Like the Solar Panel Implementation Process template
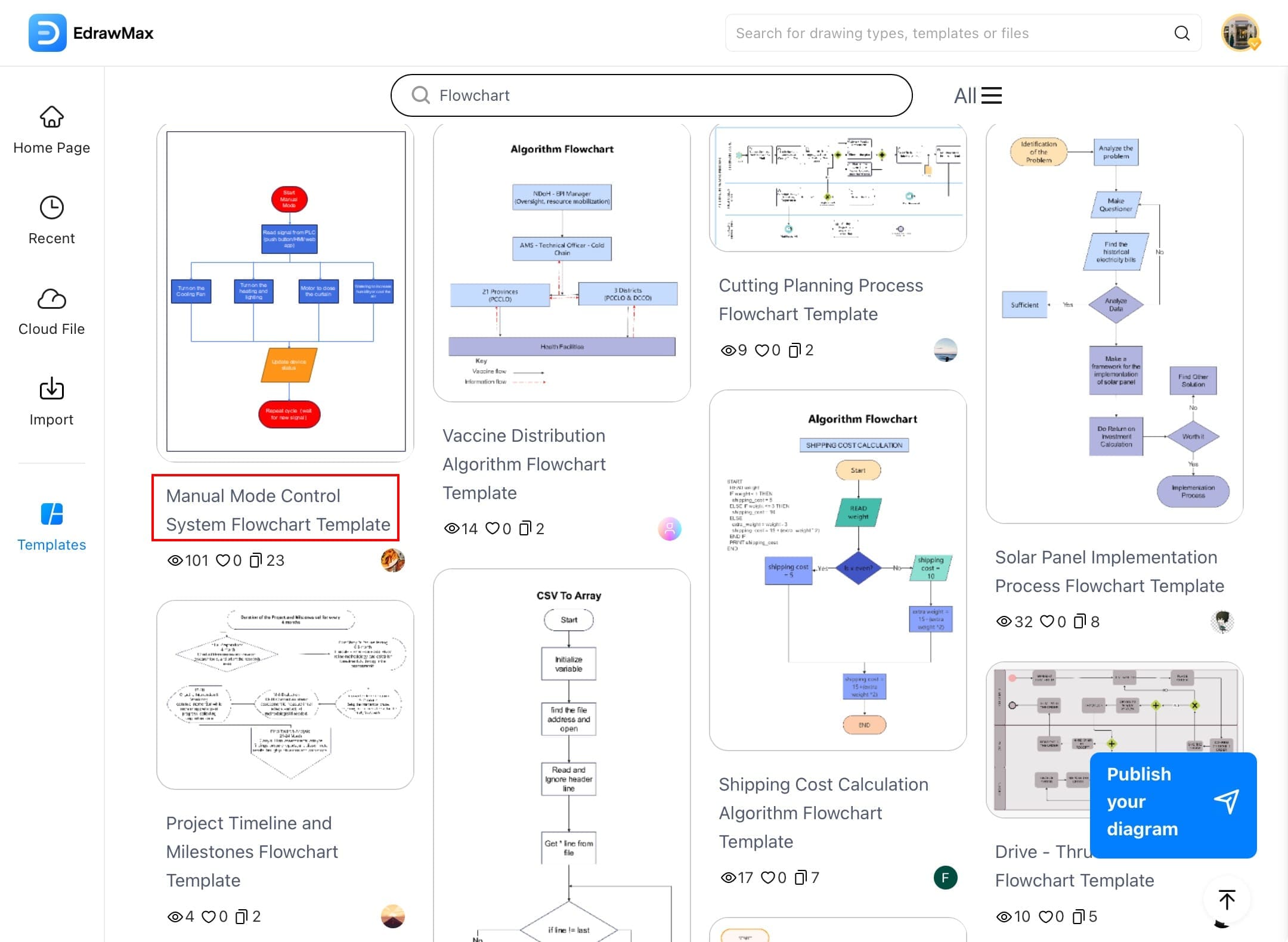Screen dimensions: 1288x942 coord(1048,621)
